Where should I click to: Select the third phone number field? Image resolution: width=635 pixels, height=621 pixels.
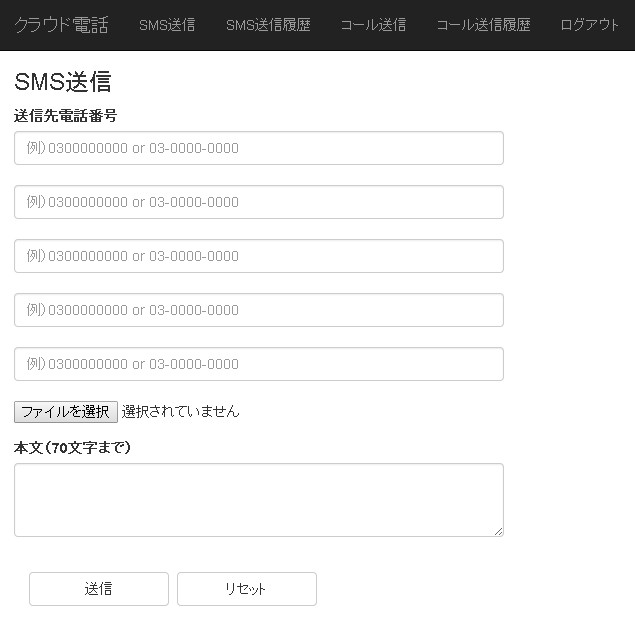tap(258, 256)
